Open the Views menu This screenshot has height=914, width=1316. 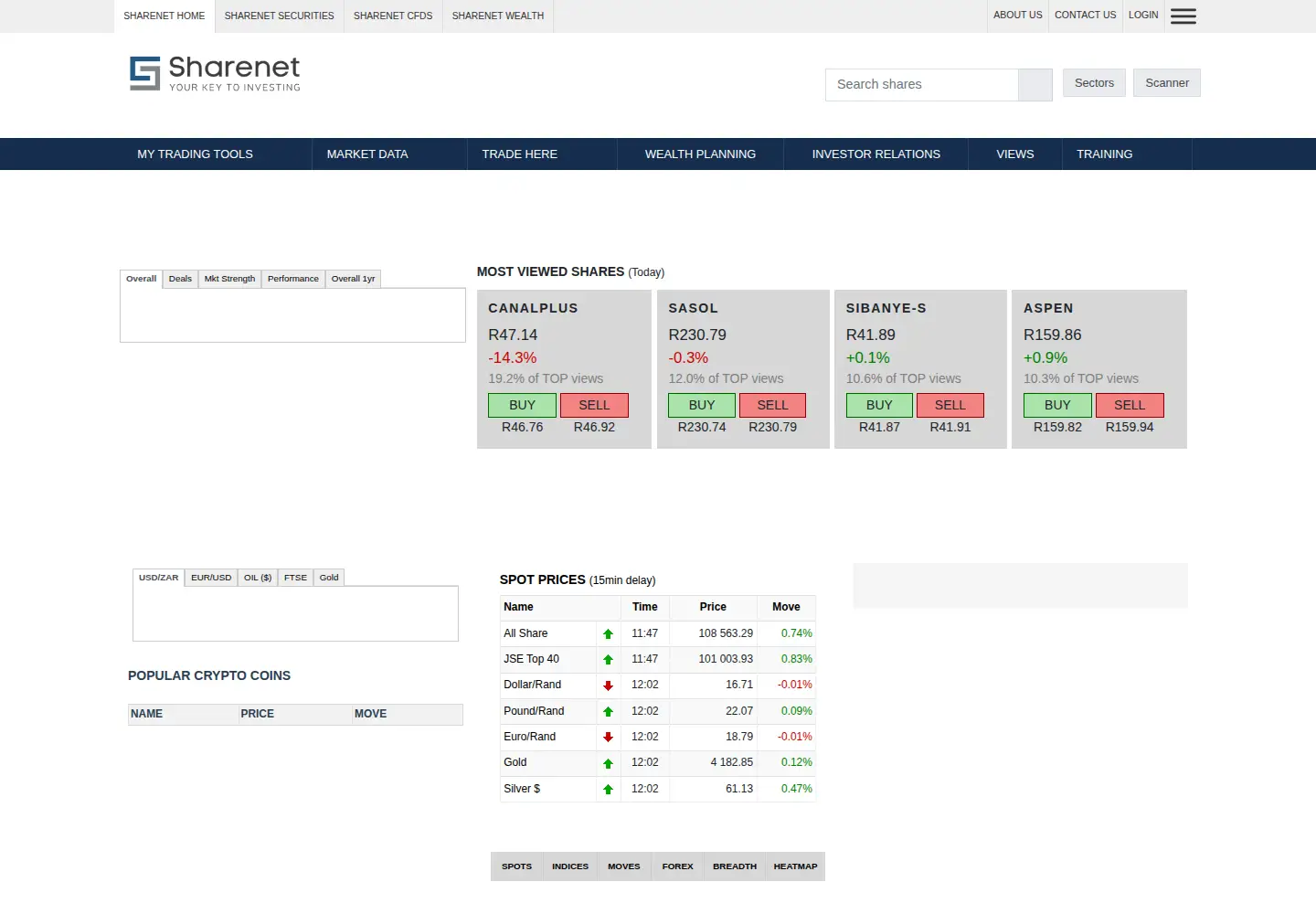pyautogui.click(x=1015, y=154)
